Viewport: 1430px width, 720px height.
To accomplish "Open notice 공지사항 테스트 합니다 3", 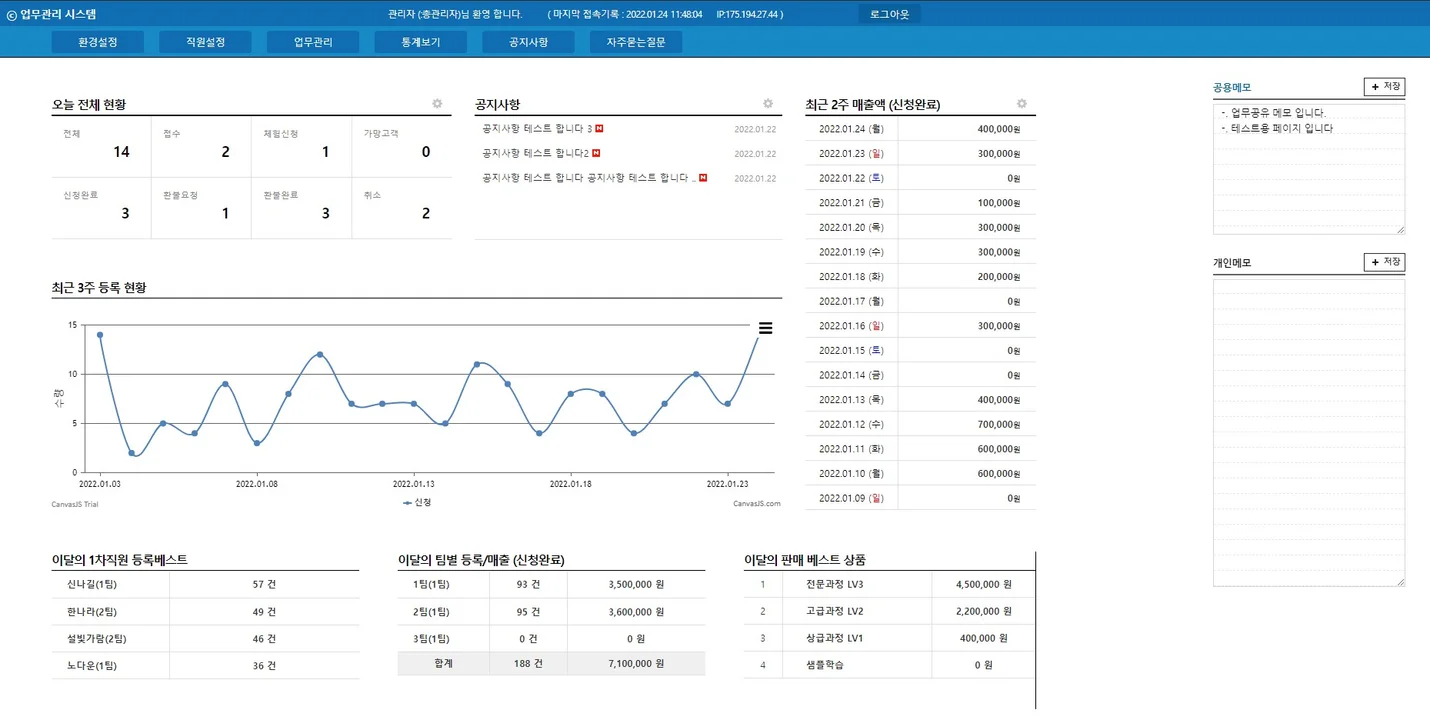I will point(537,129).
